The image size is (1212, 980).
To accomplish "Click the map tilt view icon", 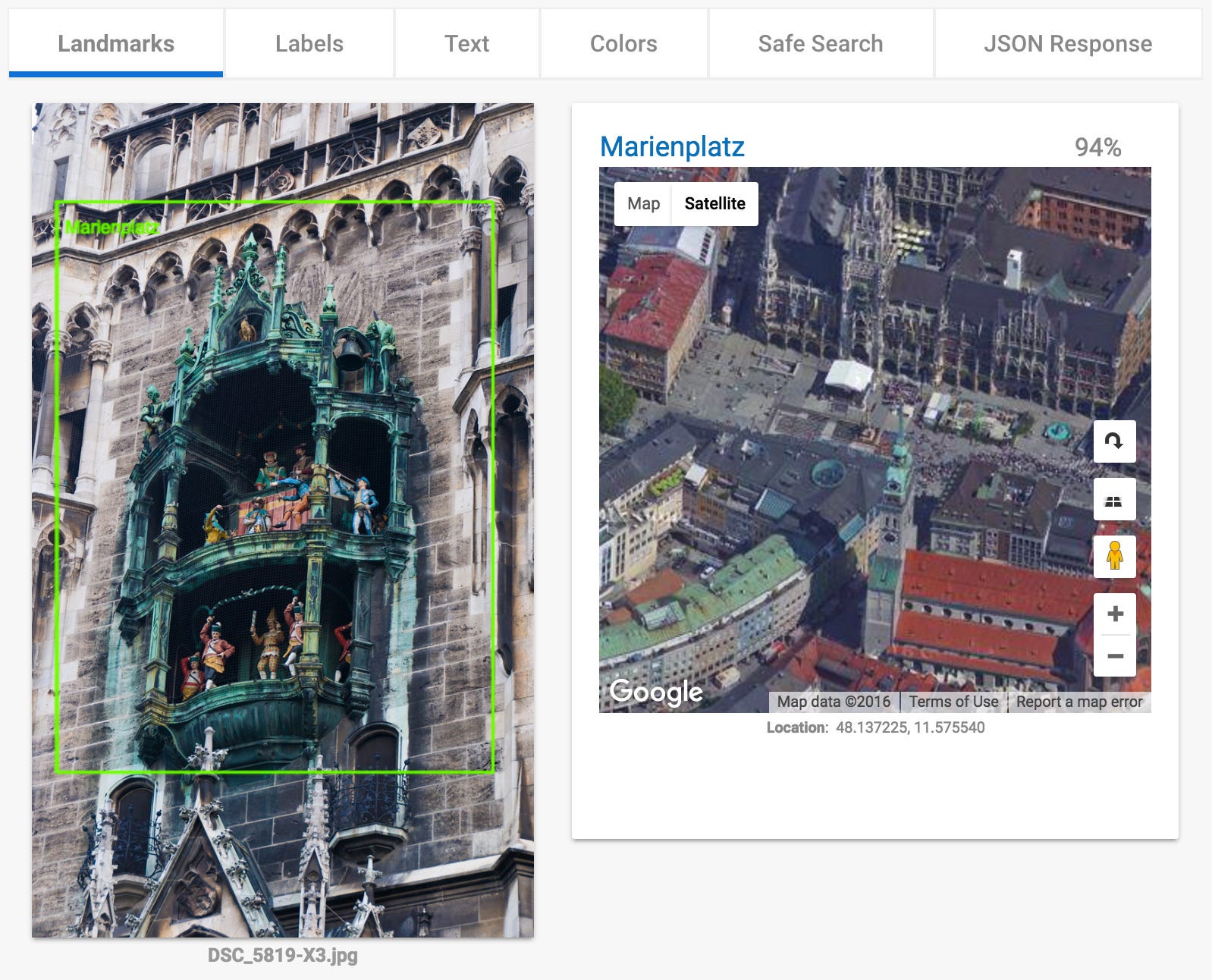I will point(1114,499).
